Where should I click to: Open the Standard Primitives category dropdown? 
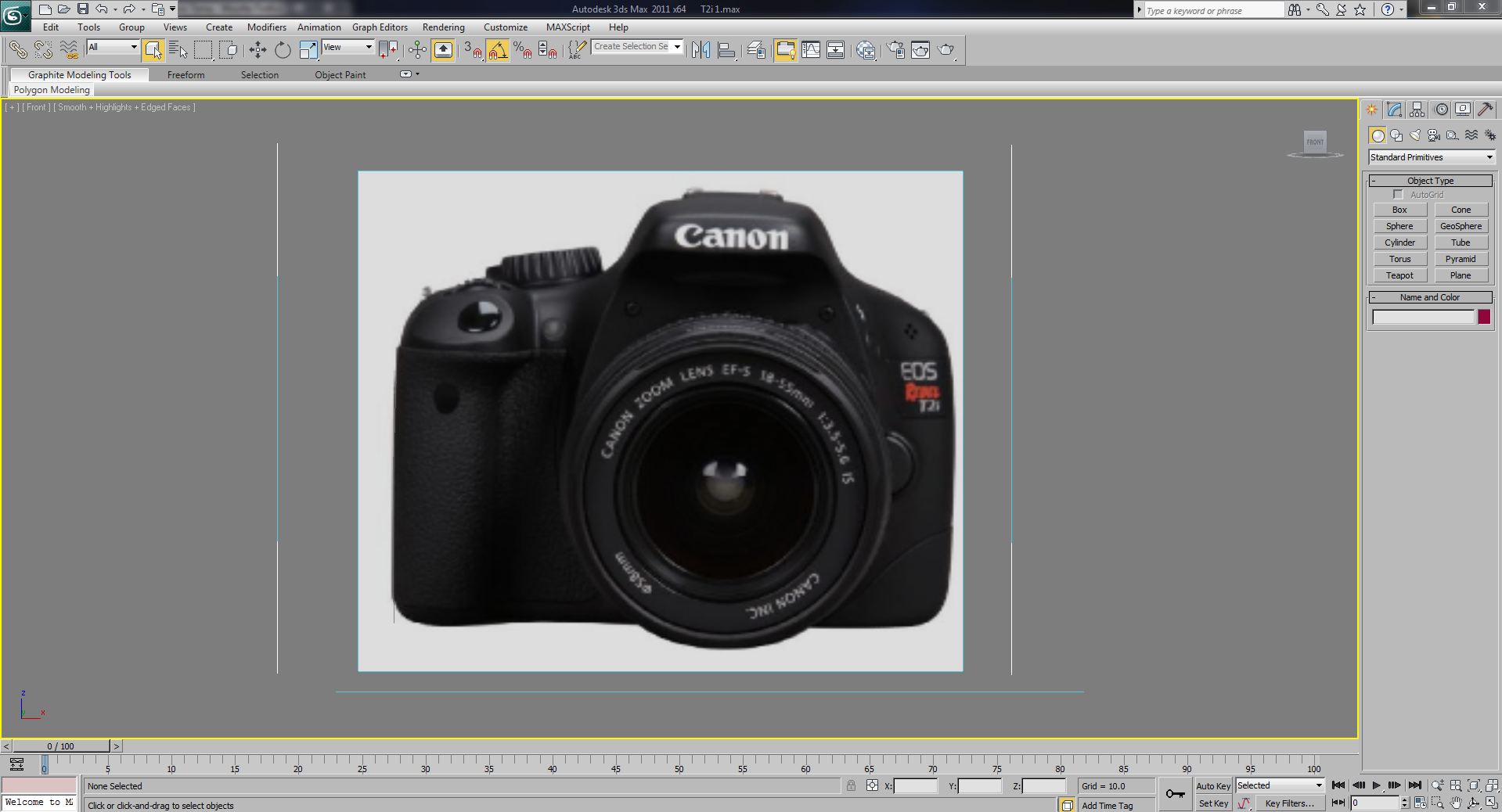point(1432,157)
